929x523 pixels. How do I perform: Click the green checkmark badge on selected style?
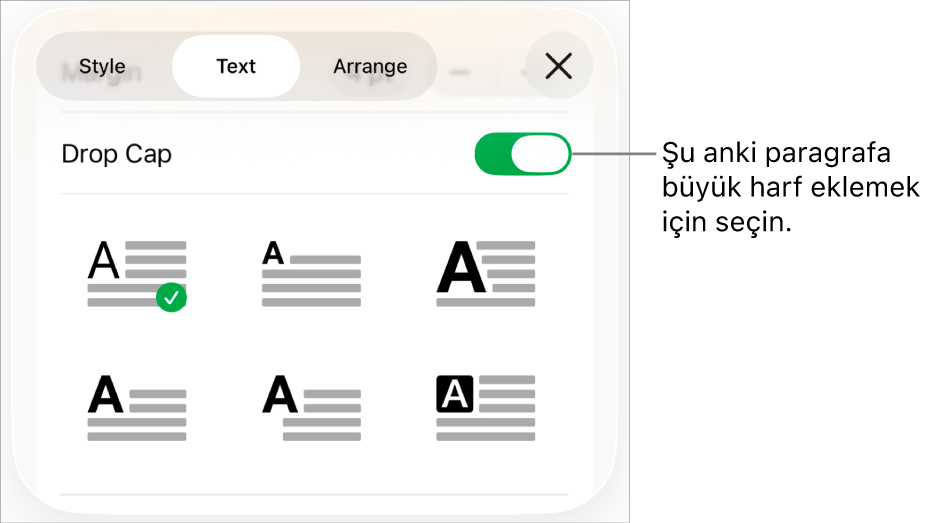point(172,297)
